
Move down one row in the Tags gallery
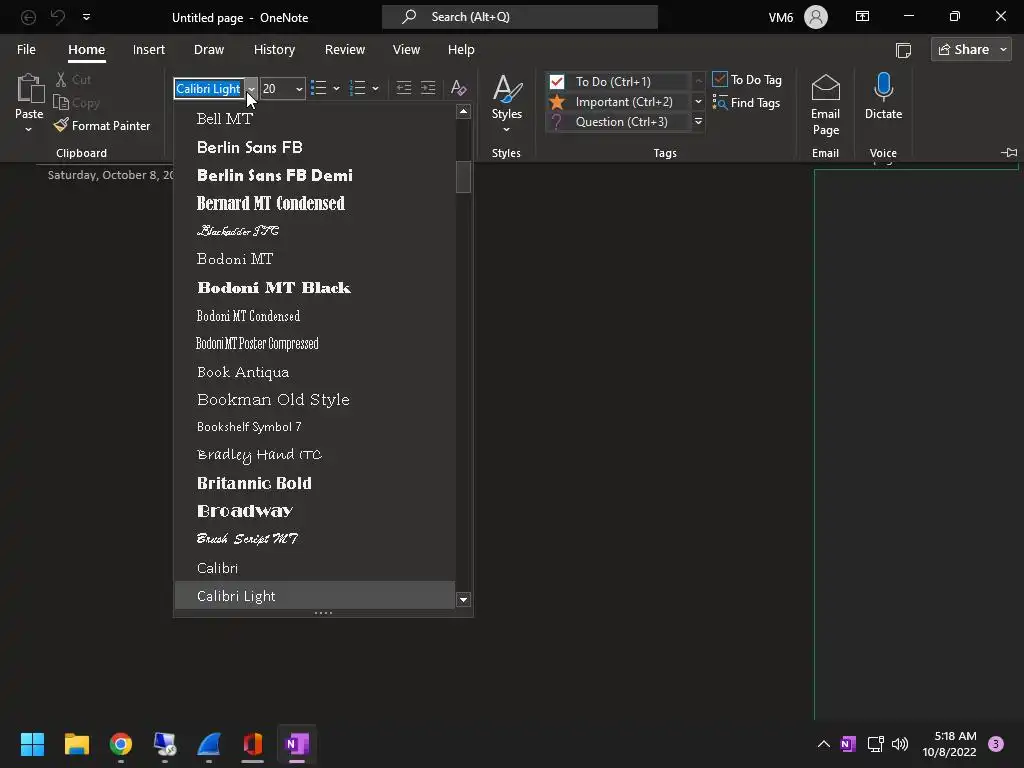[x=698, y=102]
